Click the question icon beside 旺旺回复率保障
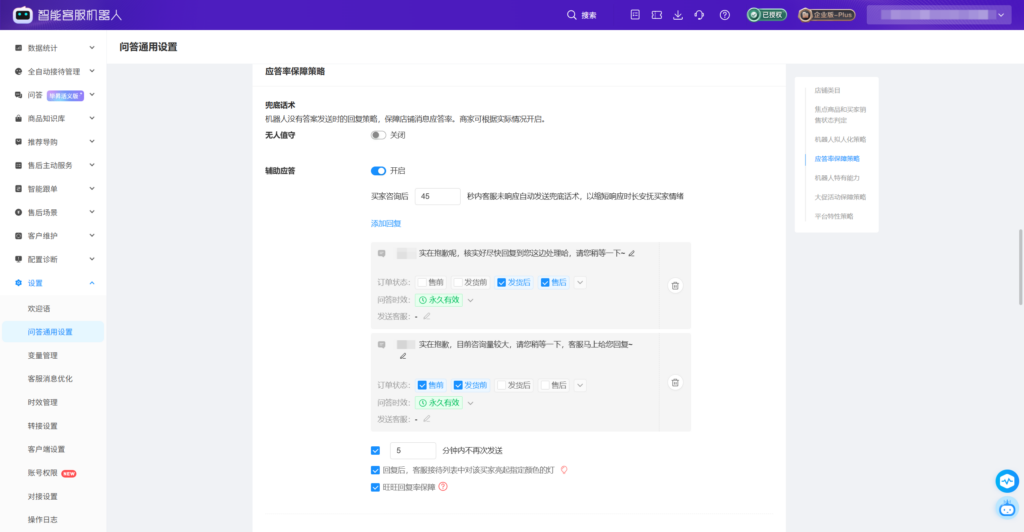Screen dimensions: 1024x532 (443, 487)
